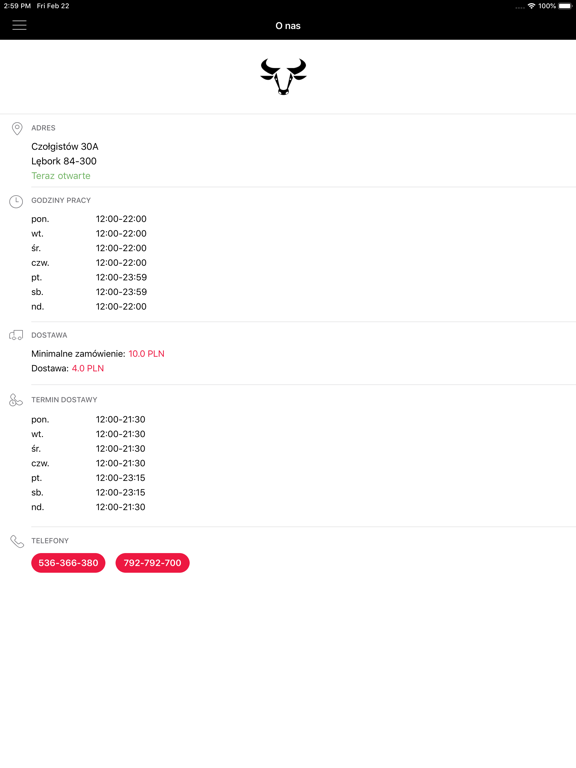Tap the 'Minimalne zamówienie:' label
This screenshot has width=576, height=768.
(x=78, y=354)
